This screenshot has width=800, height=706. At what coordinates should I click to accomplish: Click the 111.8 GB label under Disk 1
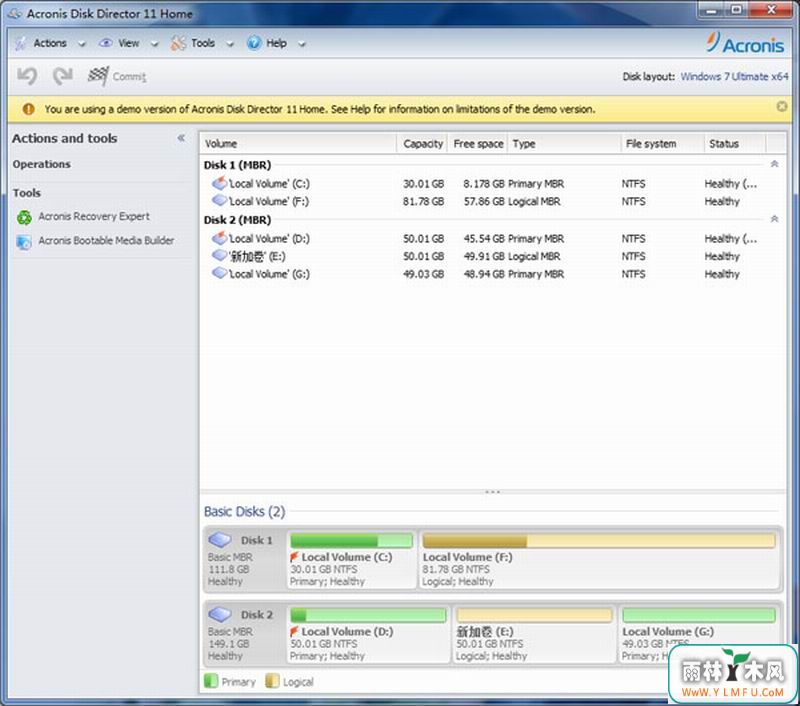[229, 569]
